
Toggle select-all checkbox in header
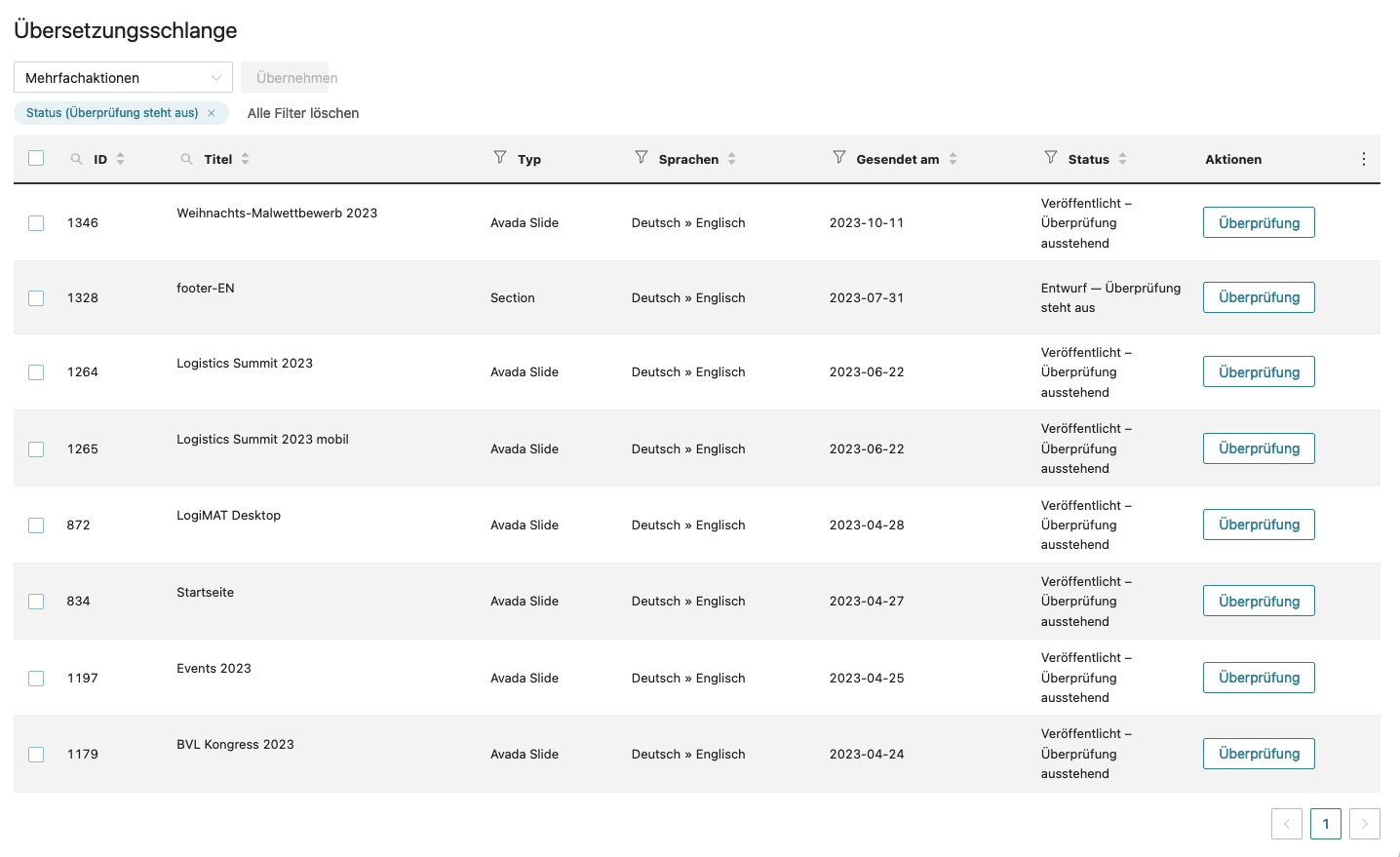(x=36, y=158)
